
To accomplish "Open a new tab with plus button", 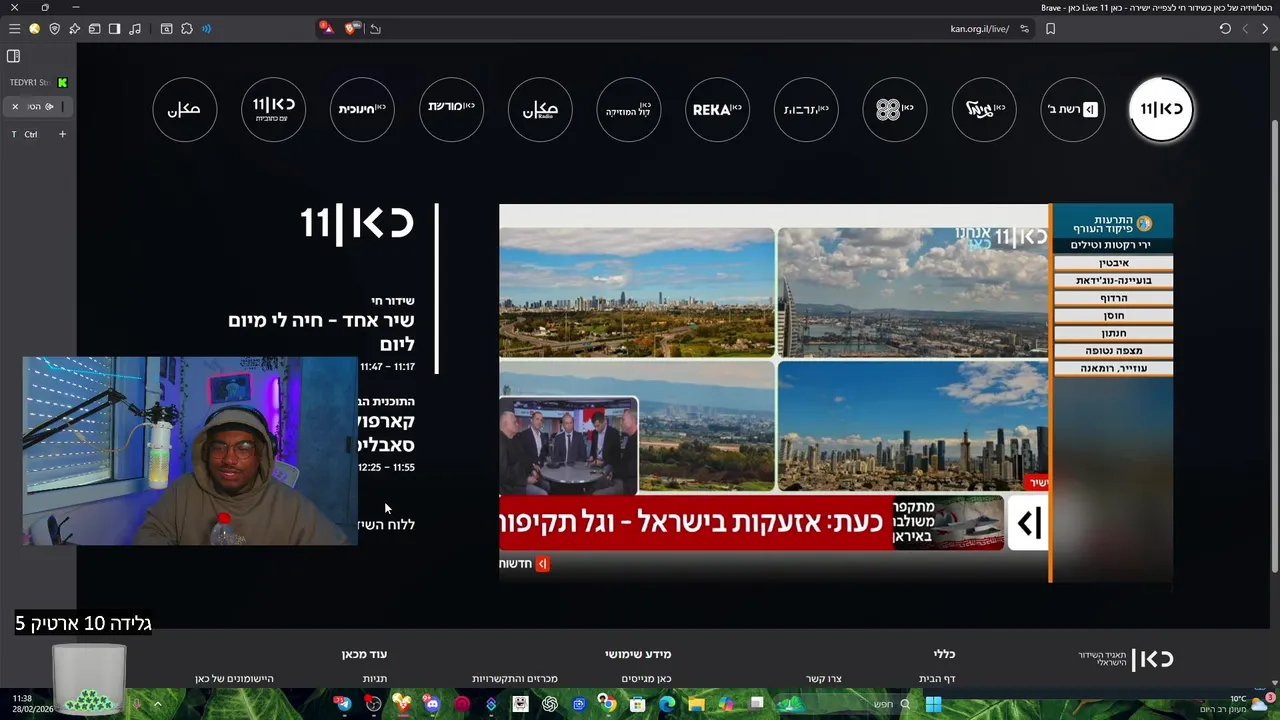I will coord(62,134).
